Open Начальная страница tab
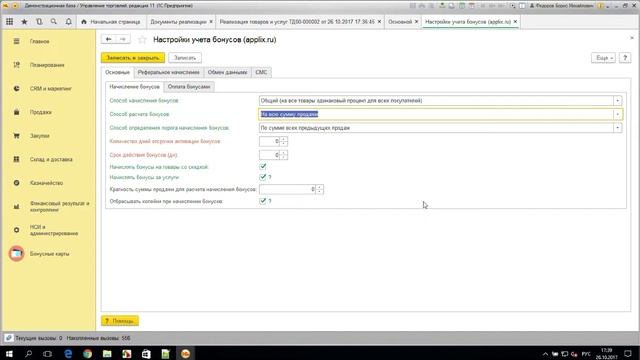This screenshot has width=640, height=360. (111, 22)
